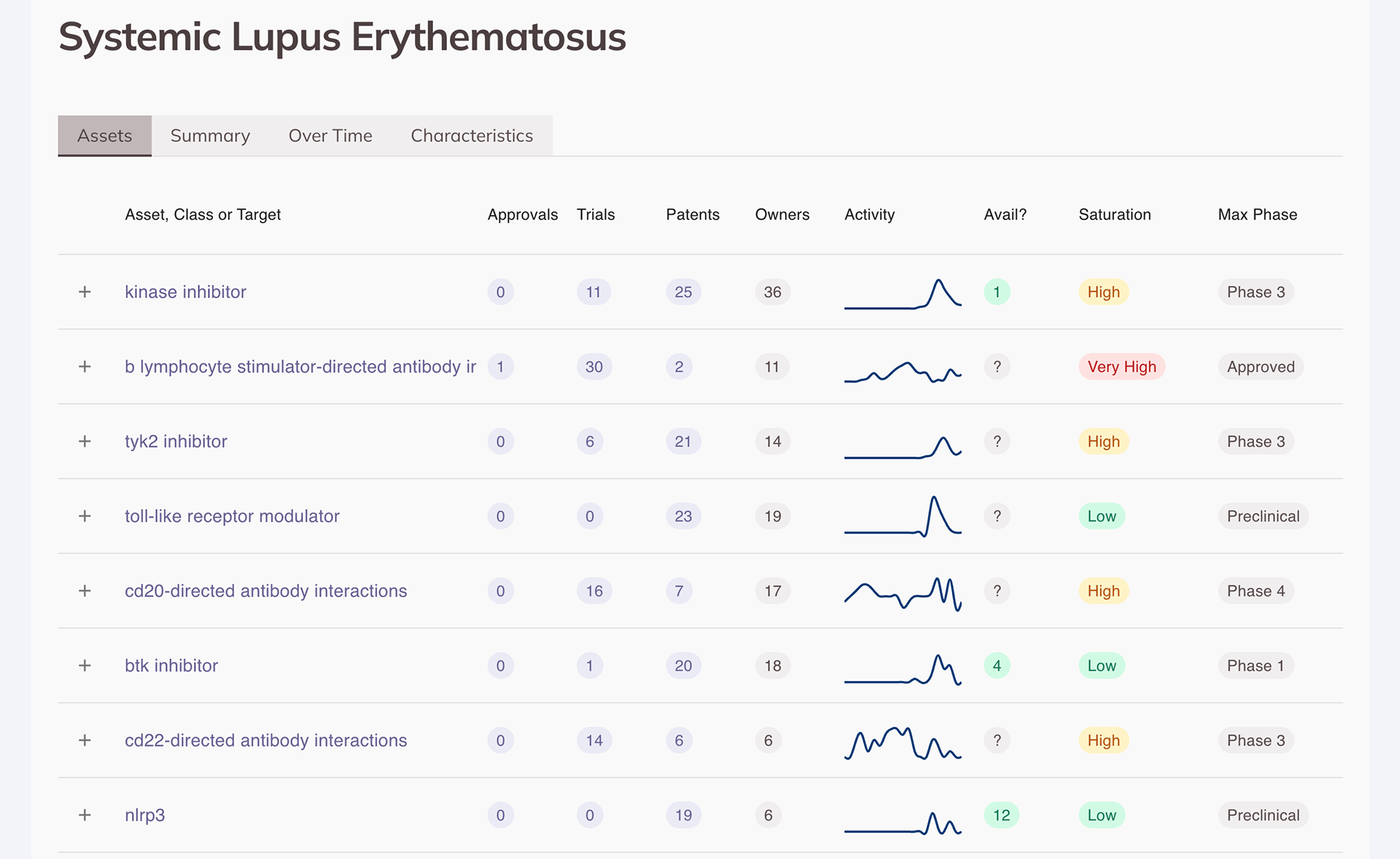Click the Phase 1 badge
1400x859 pixels.
tap(1256, 666)
